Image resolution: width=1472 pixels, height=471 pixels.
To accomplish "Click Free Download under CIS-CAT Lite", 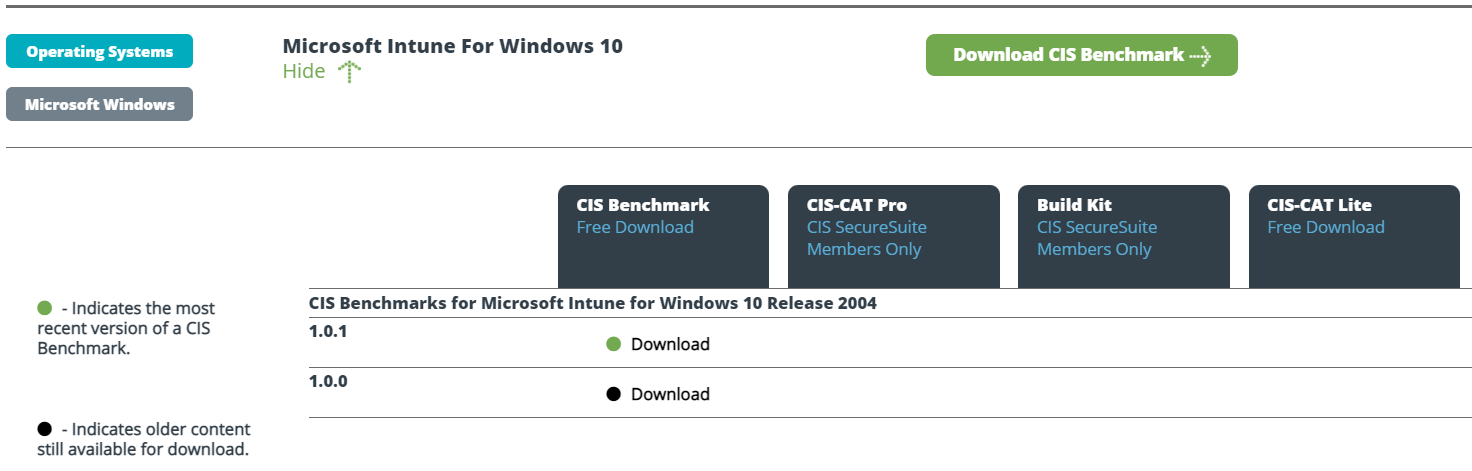I will tap(1326, 227).
